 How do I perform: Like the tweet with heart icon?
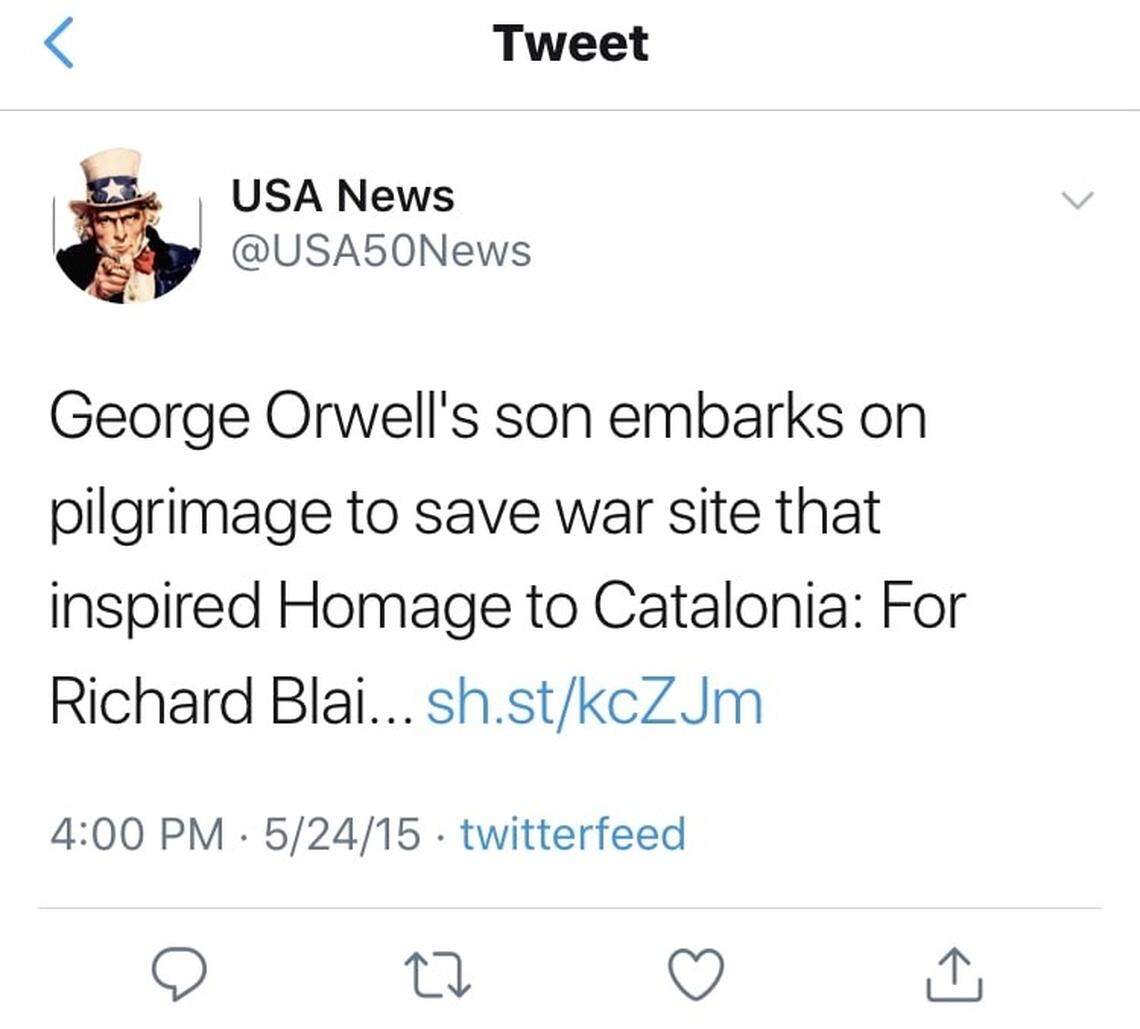coord(696,974)
